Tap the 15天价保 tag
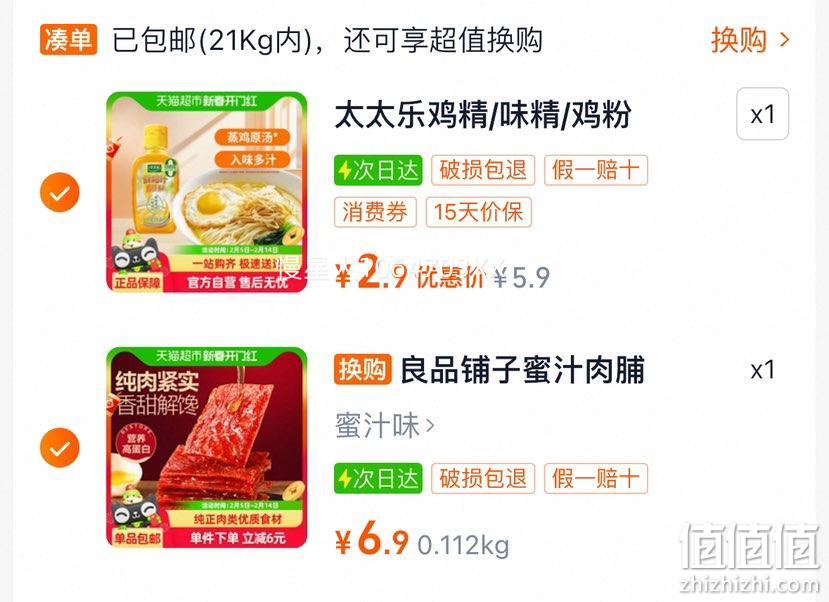 [478, 212]
